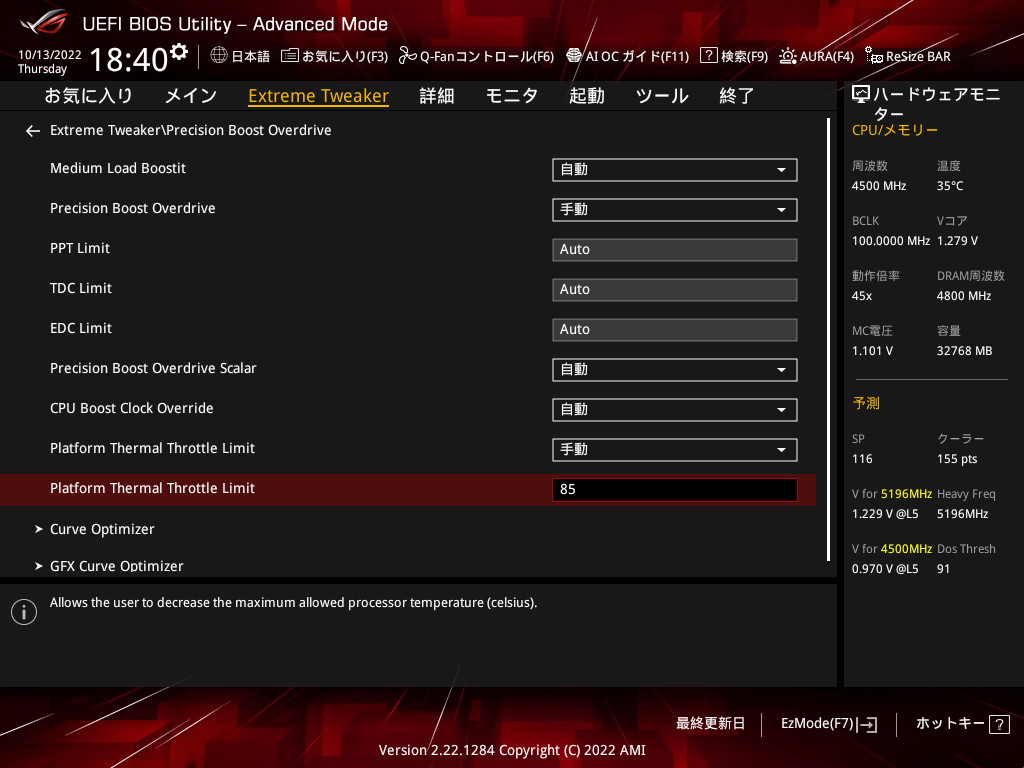This screenshot has height=768, width=1024.
Task: Click the settings gear next to the clock
Action: (x=179, y=51)
